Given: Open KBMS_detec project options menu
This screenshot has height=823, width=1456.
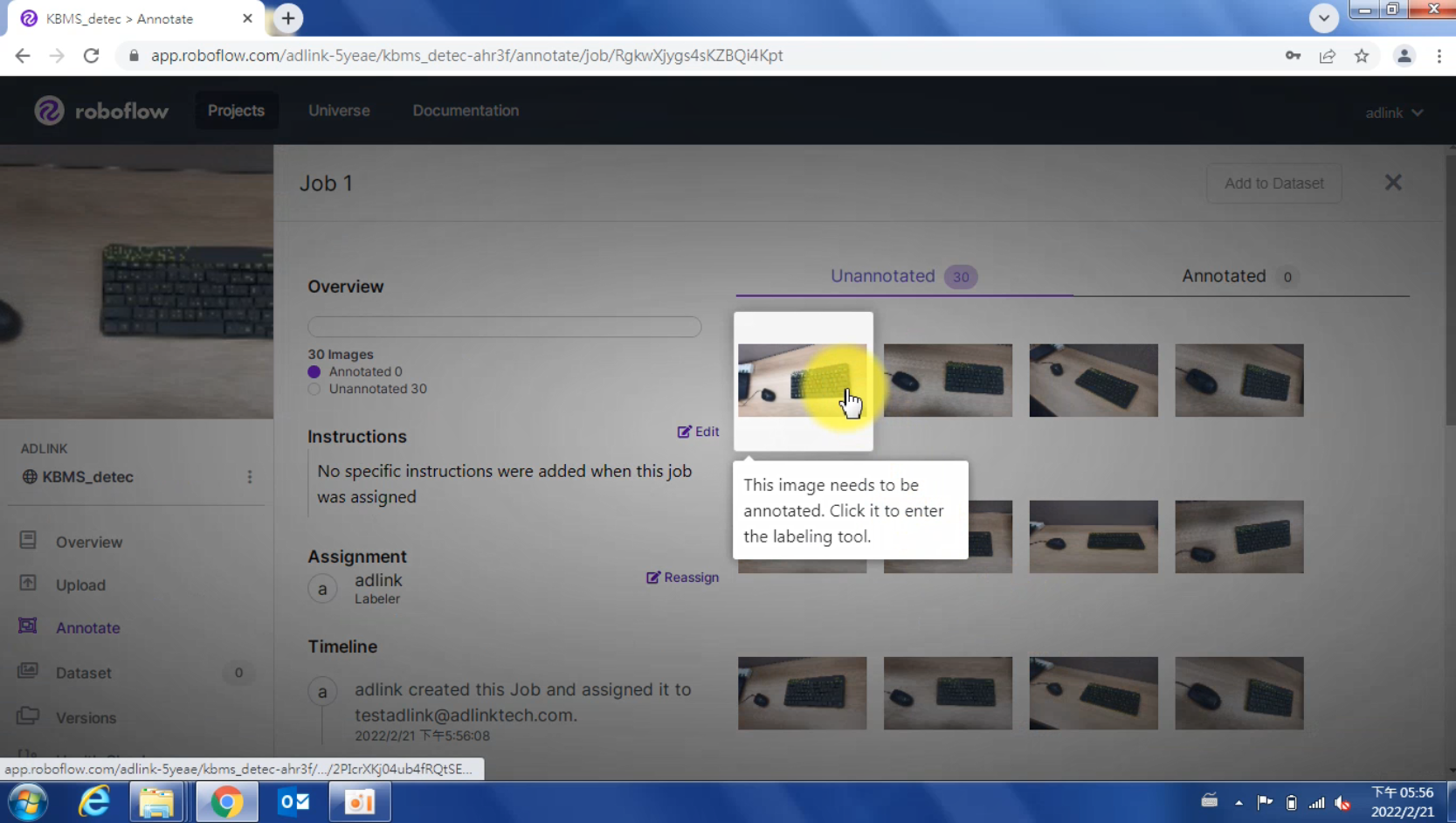Looking at the screenshot, I should tap(250, 477).
